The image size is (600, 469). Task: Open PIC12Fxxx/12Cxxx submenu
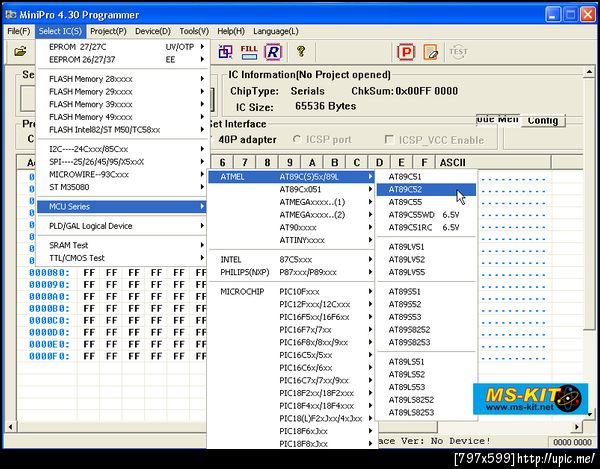point(291,304)
